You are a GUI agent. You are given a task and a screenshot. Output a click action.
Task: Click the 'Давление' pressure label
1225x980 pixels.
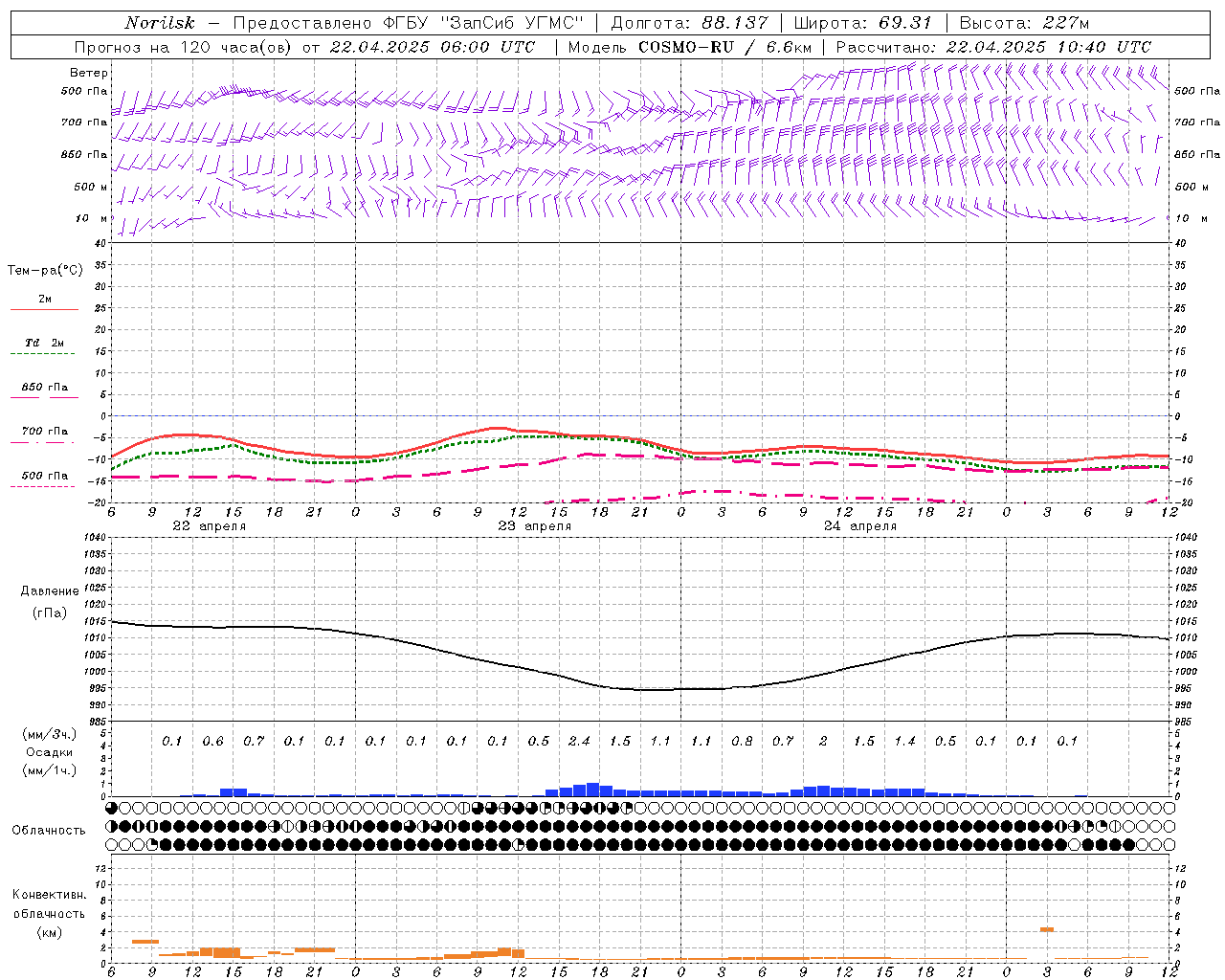[x=50, y=591]
